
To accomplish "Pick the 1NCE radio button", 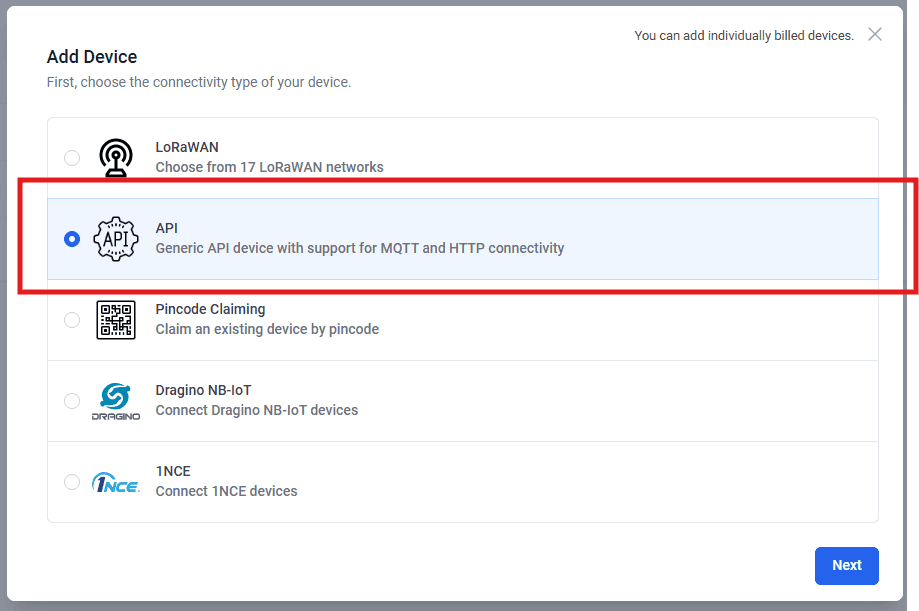I will click(x=72, y=482).
